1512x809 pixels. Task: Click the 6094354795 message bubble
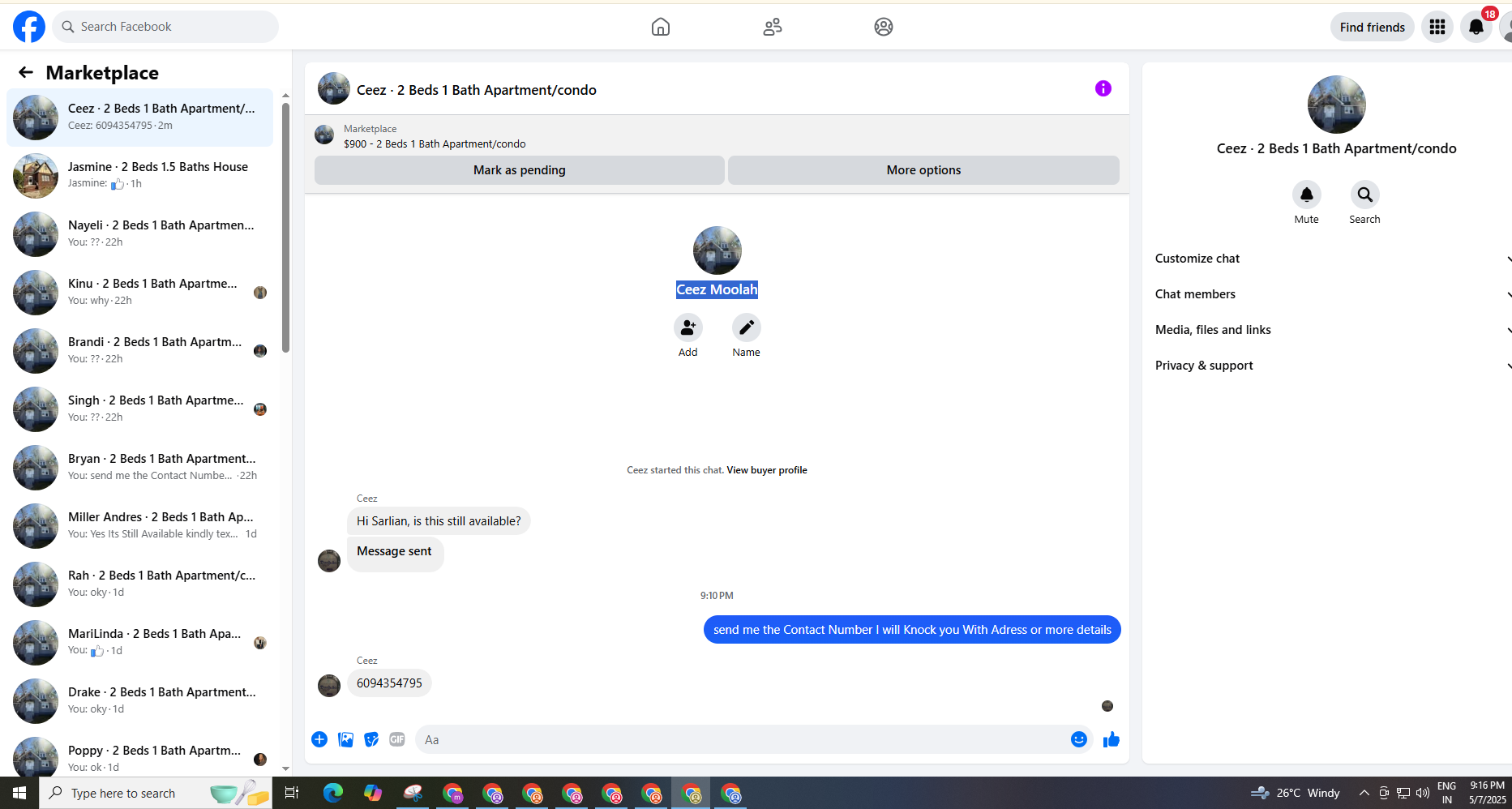pyautogui.click(x=389, y=683)
